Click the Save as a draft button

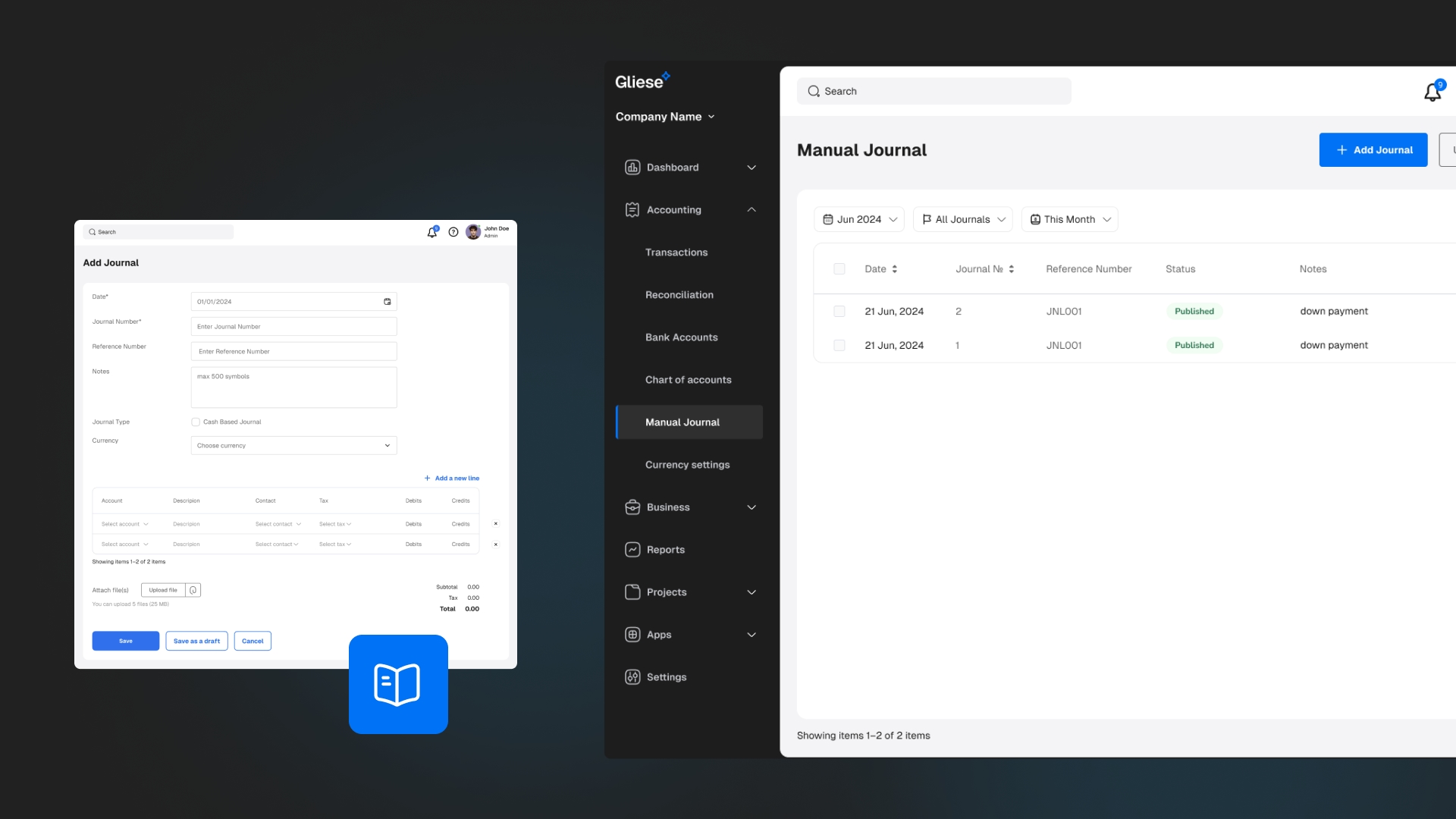click(196, 641)
